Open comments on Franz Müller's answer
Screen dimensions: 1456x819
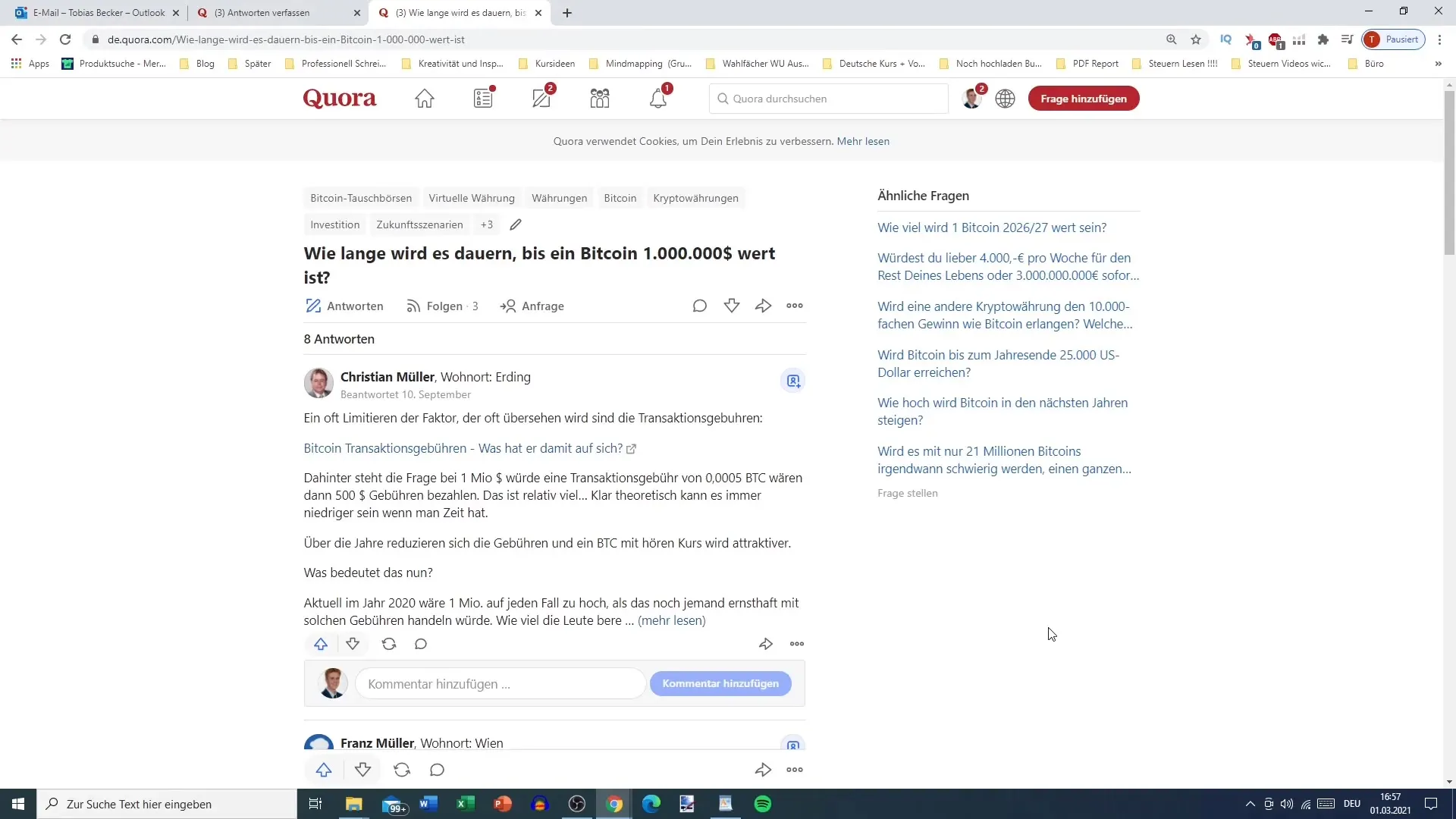pyautogui.click(x=437, y=770)
